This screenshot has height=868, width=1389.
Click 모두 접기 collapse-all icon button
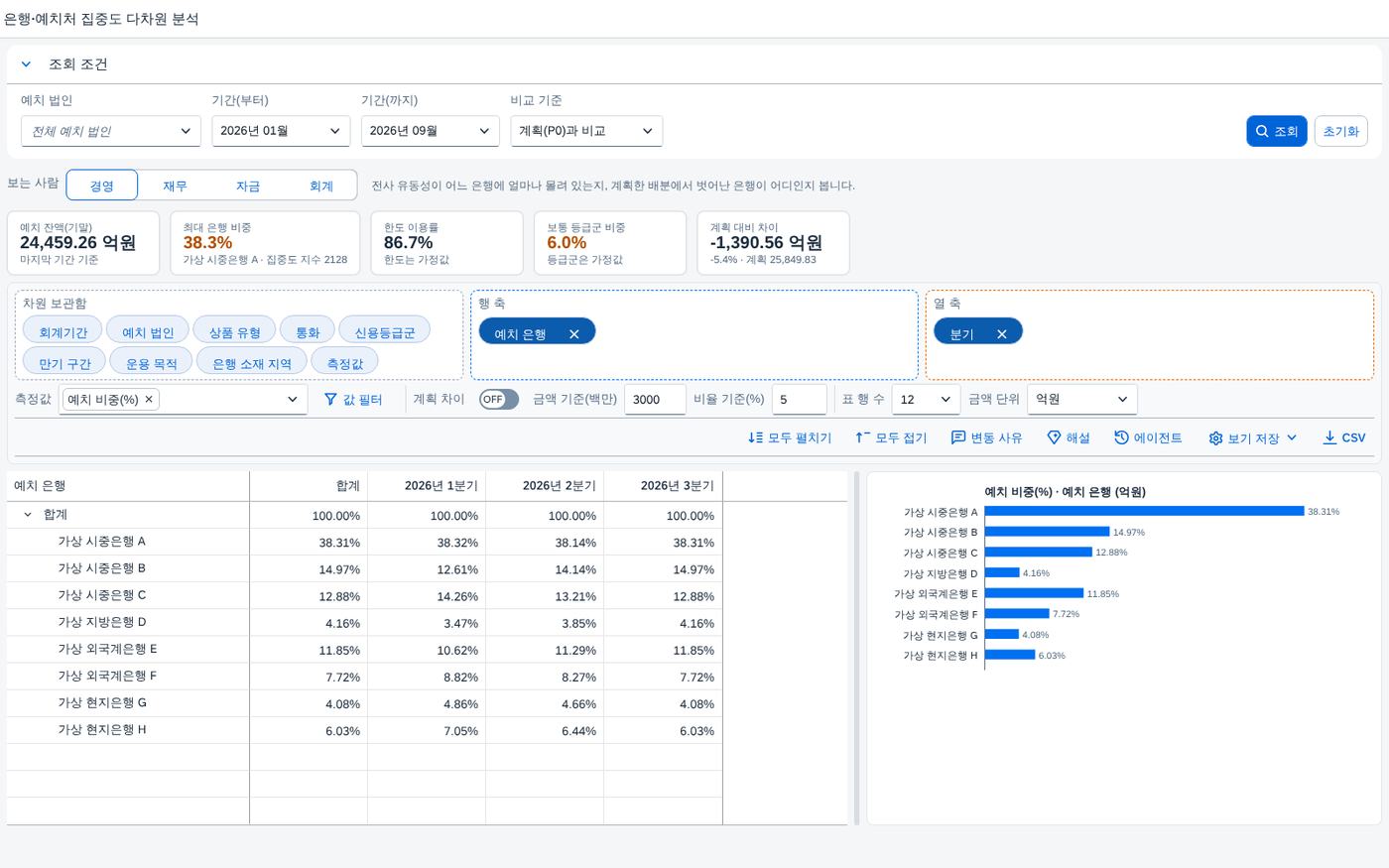click(891, 437)
